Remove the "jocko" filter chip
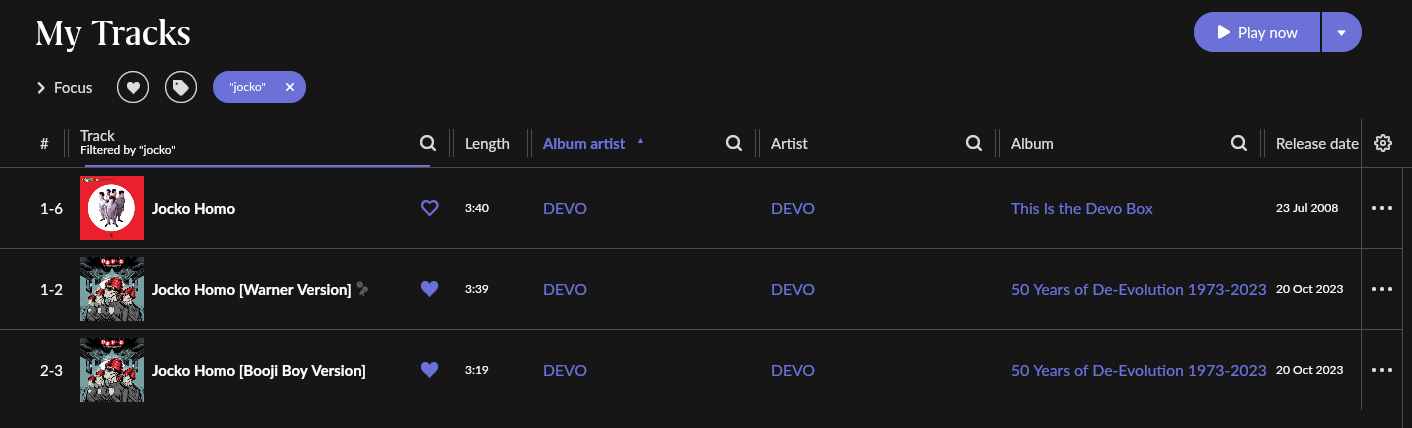Viewport: 1412px width, 428px height. click(x=289, y=87)
